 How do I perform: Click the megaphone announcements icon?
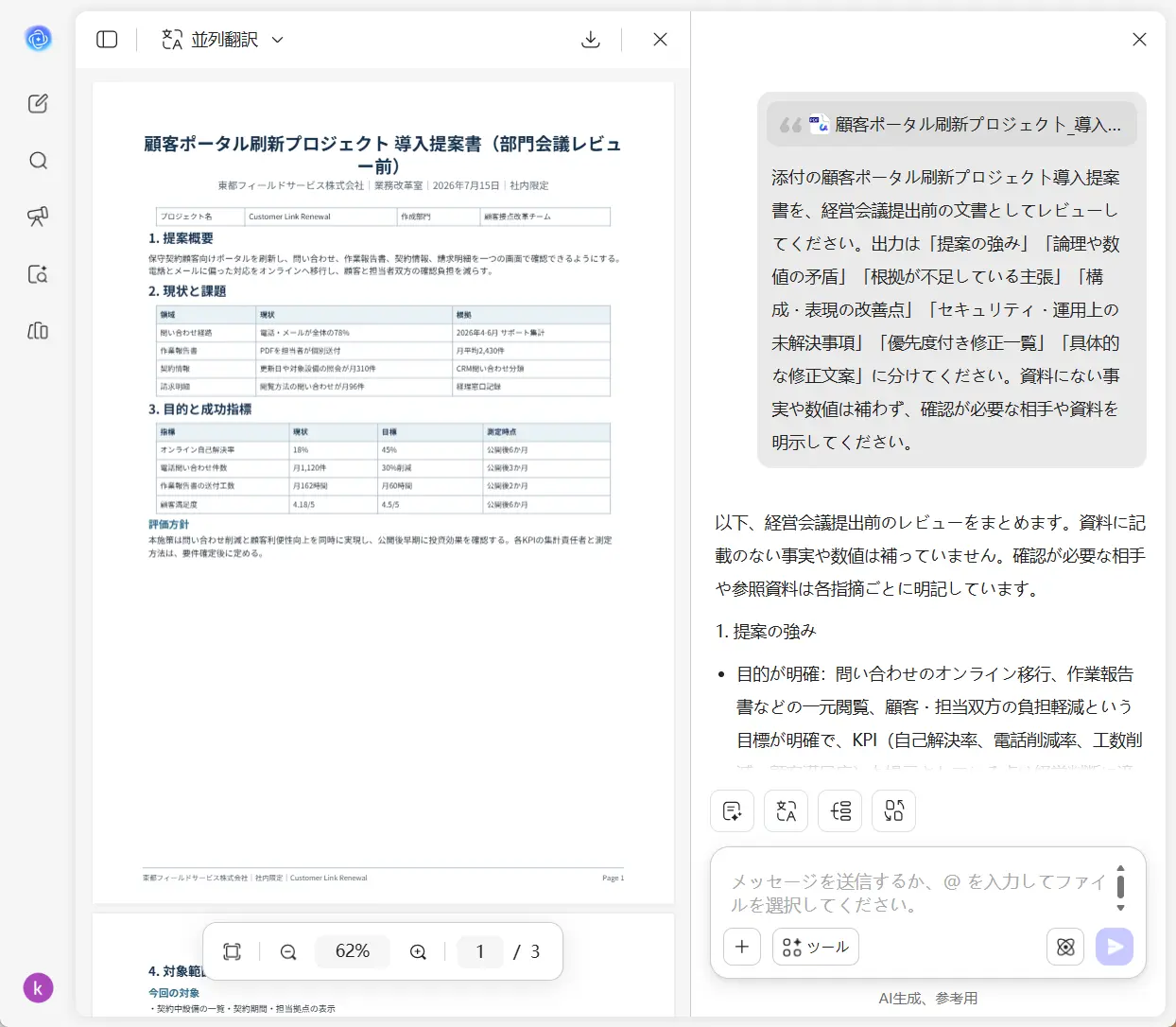pyautogui.click(x=38, y=218)
